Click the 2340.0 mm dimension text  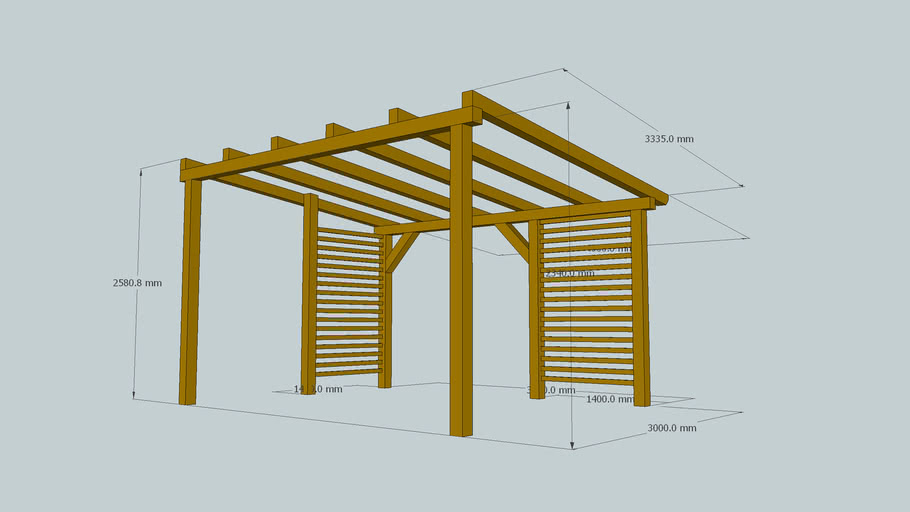pyautogui.click(x=570, y=273)
